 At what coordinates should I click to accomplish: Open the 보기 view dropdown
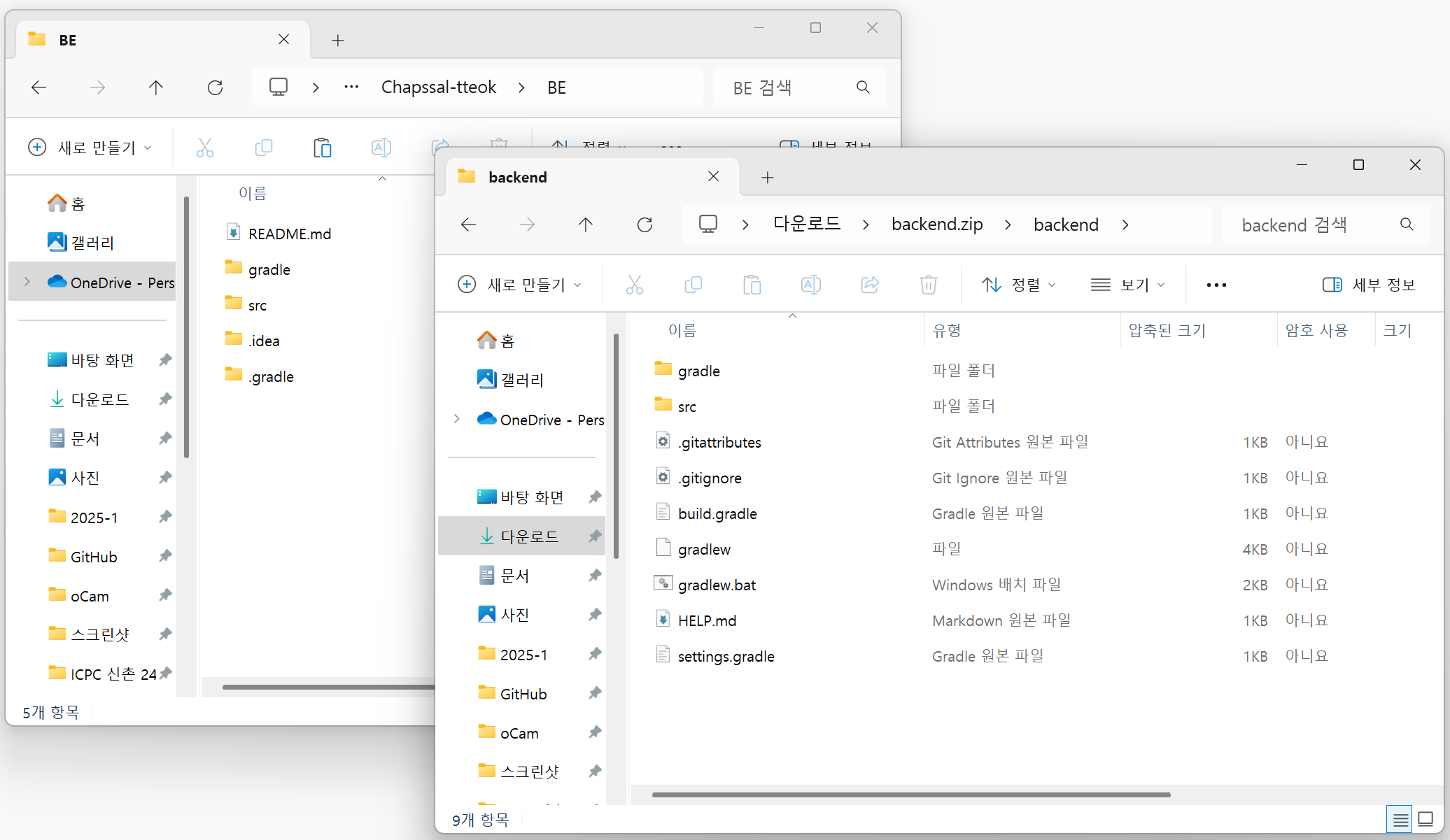[x=1127, y=285]
